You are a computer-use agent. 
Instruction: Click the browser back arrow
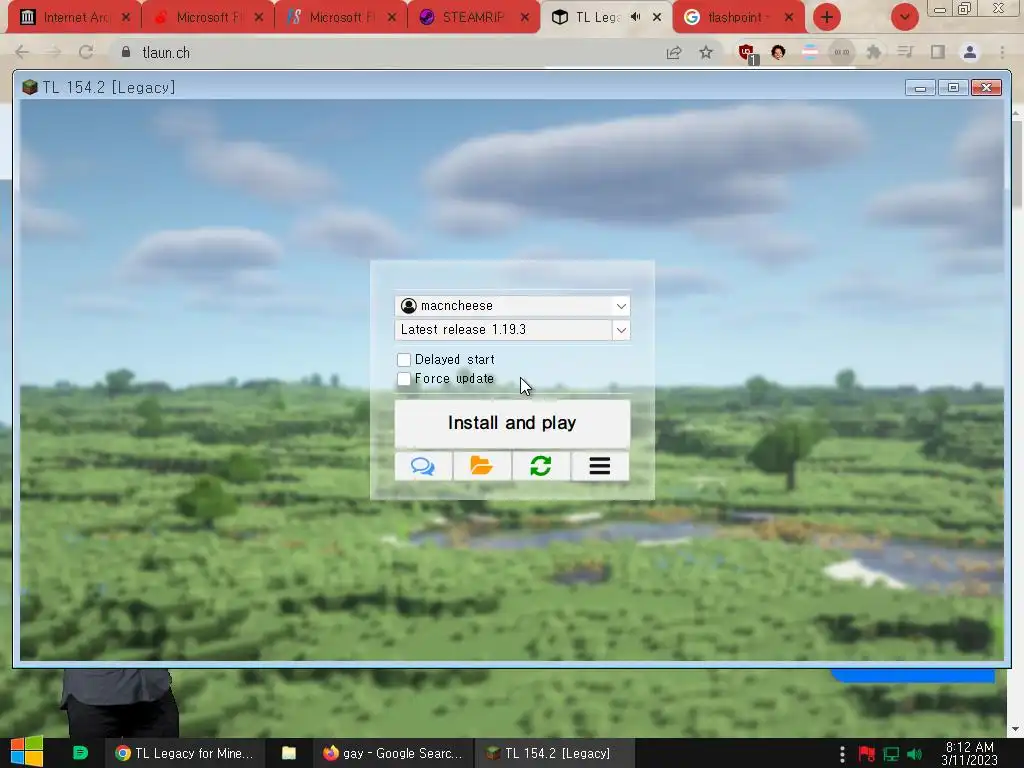[x=22, y=52]
